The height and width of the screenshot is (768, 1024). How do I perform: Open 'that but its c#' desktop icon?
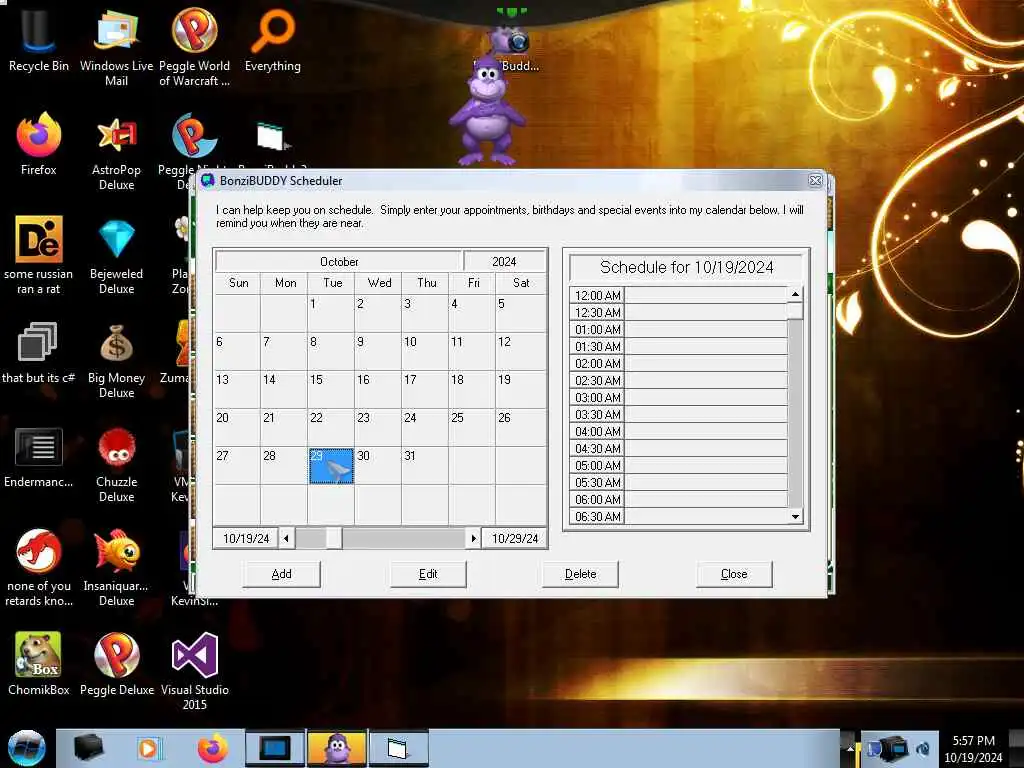[x=39, y=351]
